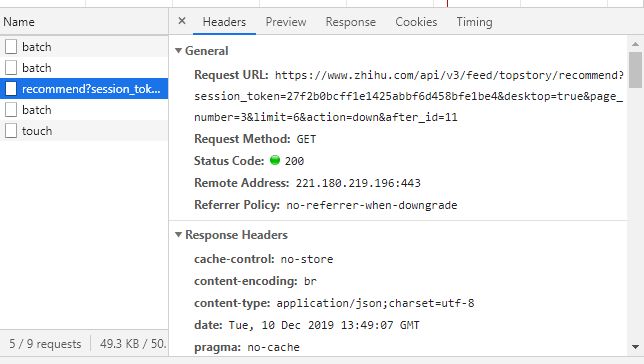Viewport: 644px width, 364px height.
Task: Click the Name column header
Action: coord(84,22)
